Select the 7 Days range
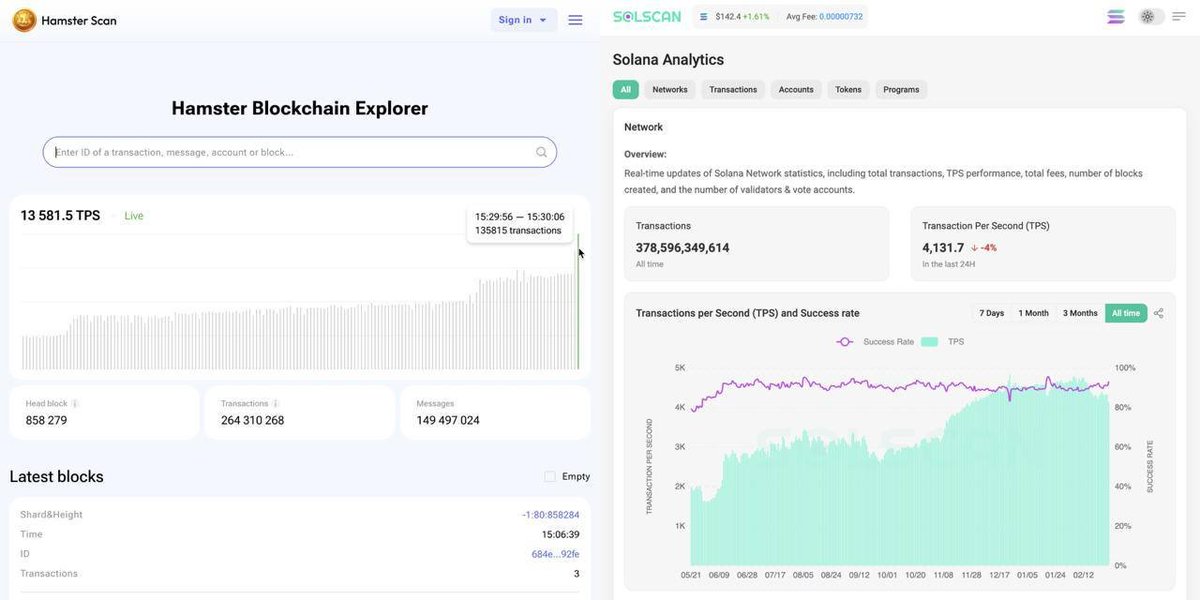The height and width of the screenshot is (600, 1200). coord(992,313)
